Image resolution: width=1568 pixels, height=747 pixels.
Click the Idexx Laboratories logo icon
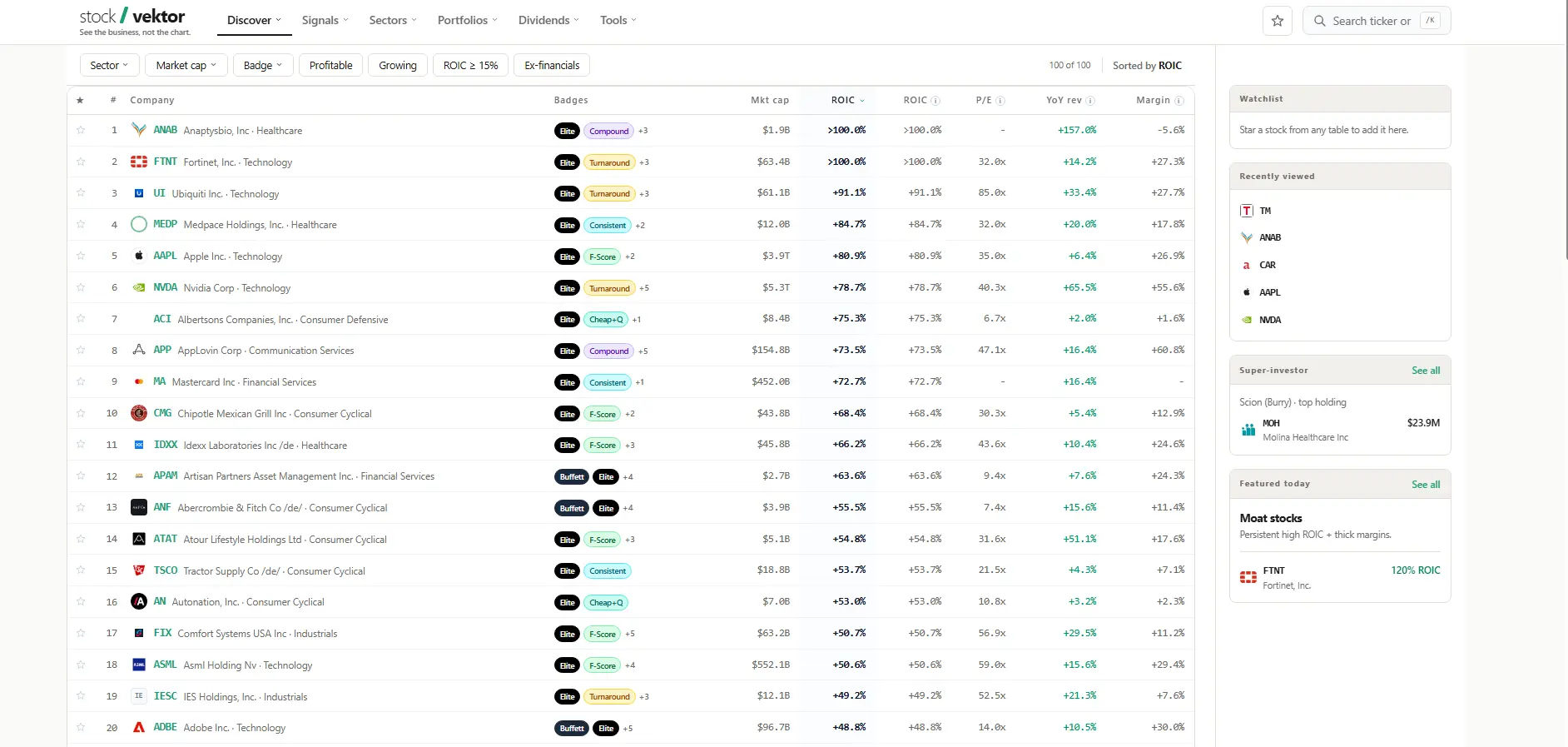(139, 445)
